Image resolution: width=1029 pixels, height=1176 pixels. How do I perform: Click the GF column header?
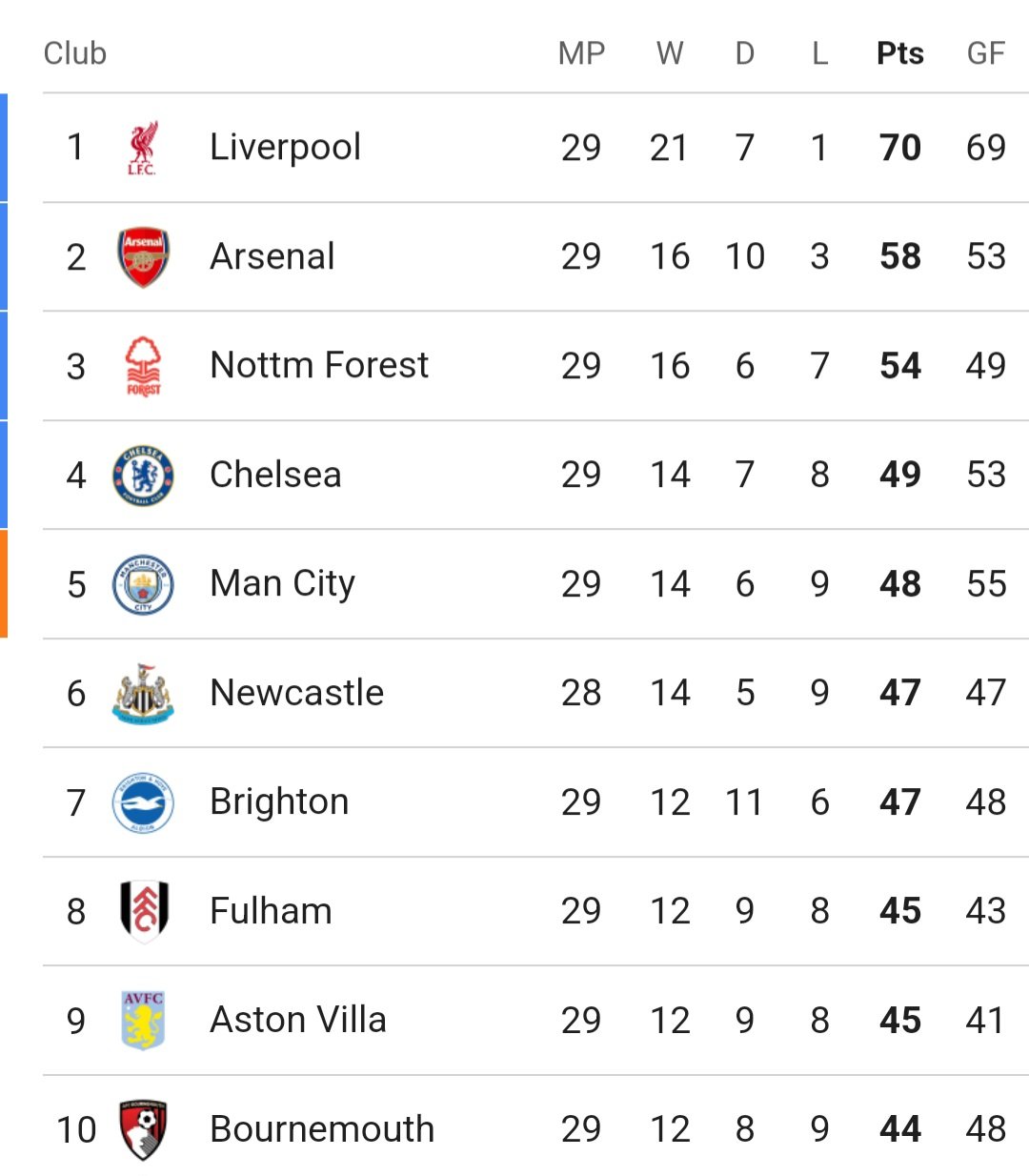pos(986,53)
